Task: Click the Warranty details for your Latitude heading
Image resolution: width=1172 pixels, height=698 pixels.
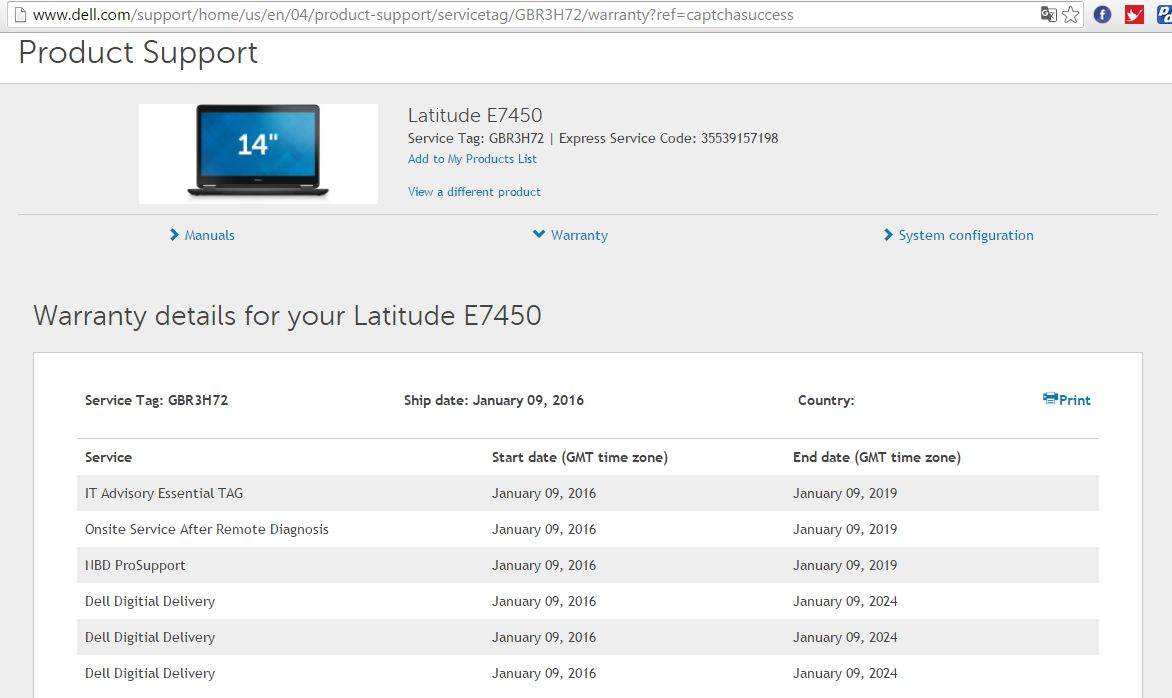Action: click(x=287, y=315)
